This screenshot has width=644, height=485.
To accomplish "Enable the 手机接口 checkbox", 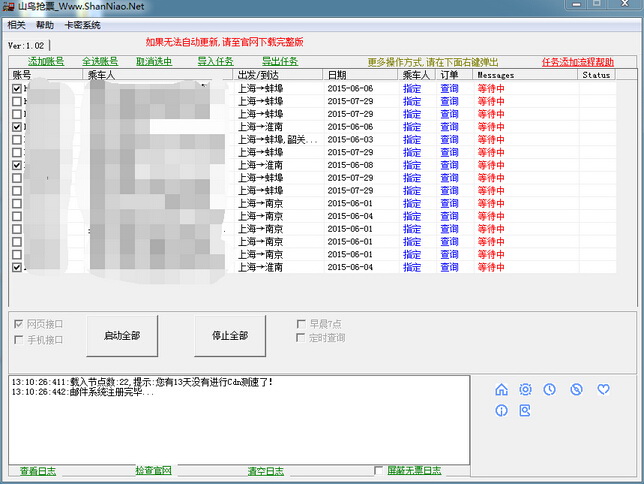I will [18, 340].
